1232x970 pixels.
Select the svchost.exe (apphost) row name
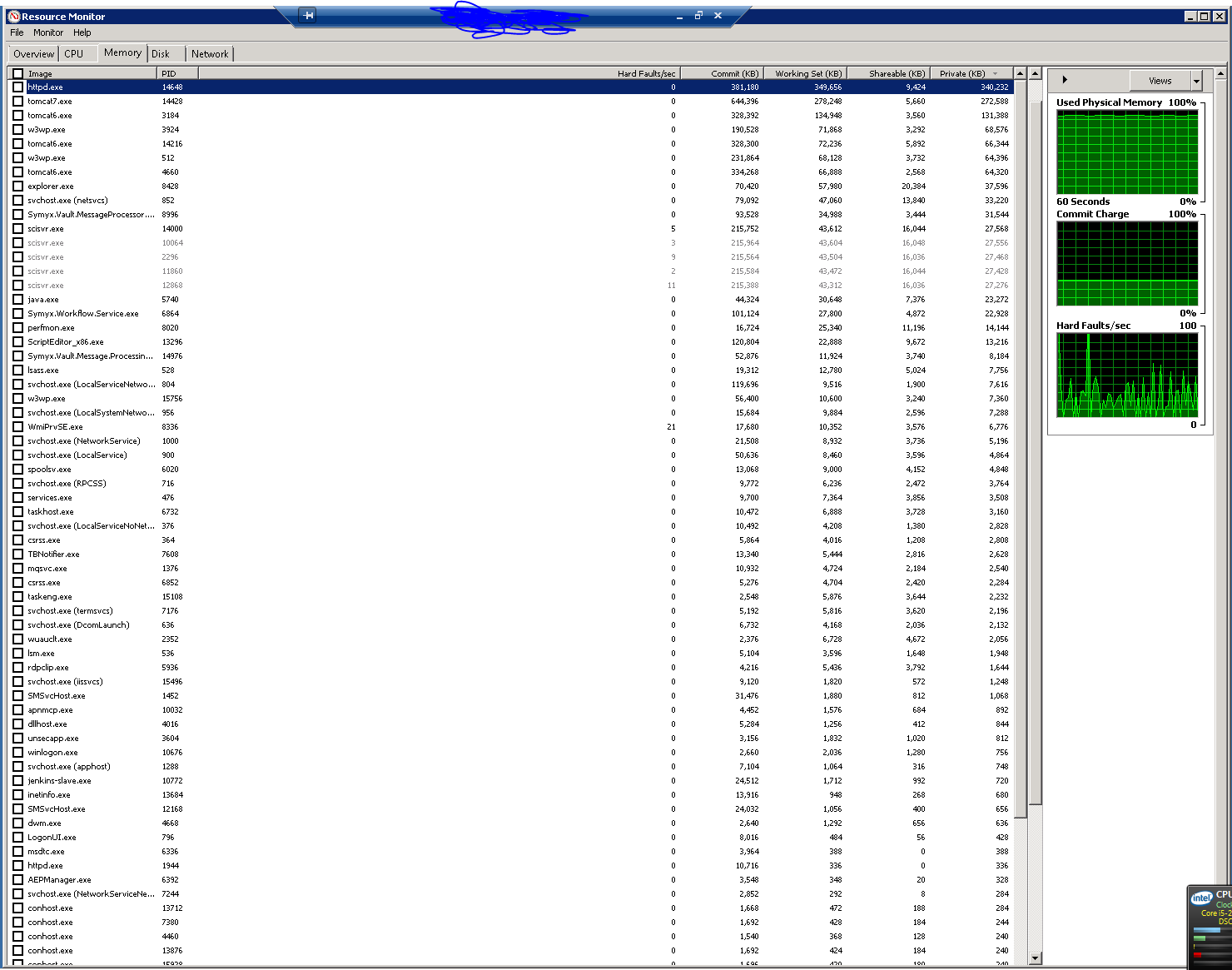click(69, 766)
